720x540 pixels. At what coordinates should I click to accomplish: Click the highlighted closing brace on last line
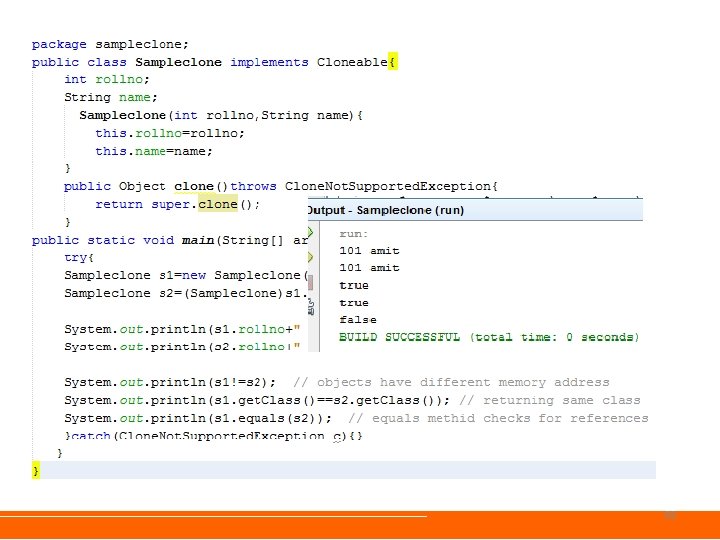pos(36,470)
